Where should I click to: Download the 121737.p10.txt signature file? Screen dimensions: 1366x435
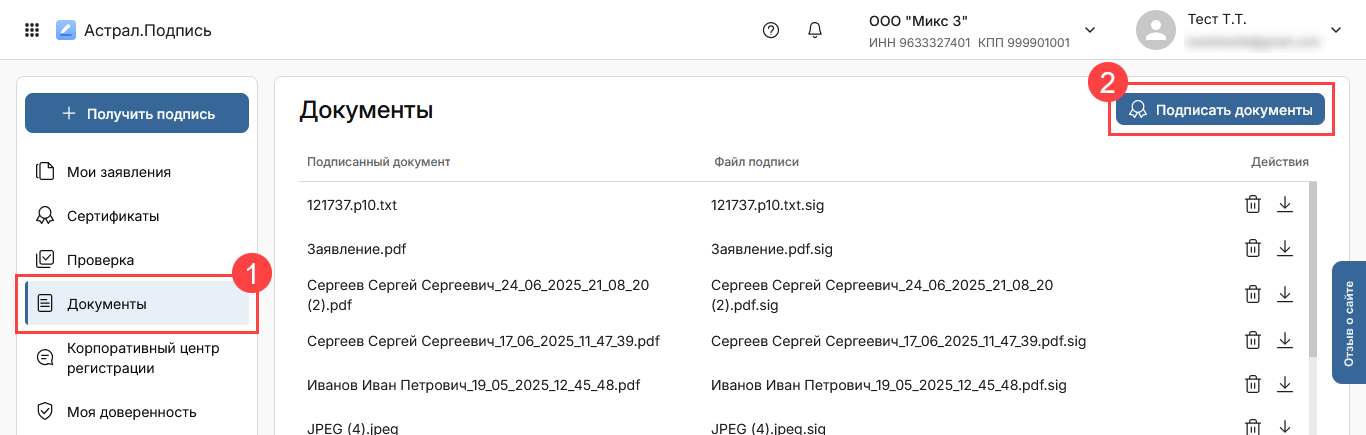1285,205
